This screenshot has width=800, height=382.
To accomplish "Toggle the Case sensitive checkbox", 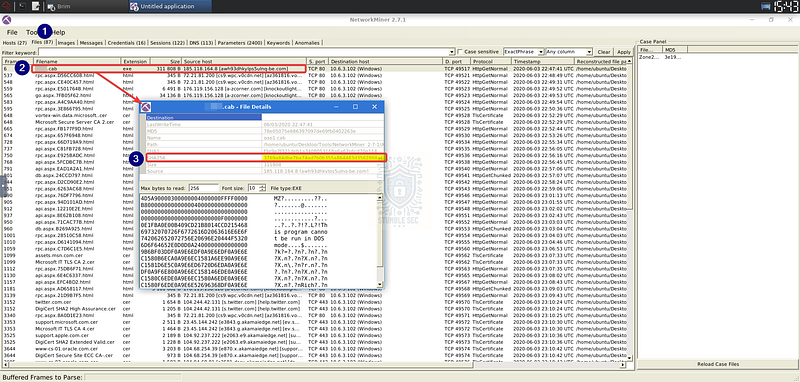I will 460,52.
